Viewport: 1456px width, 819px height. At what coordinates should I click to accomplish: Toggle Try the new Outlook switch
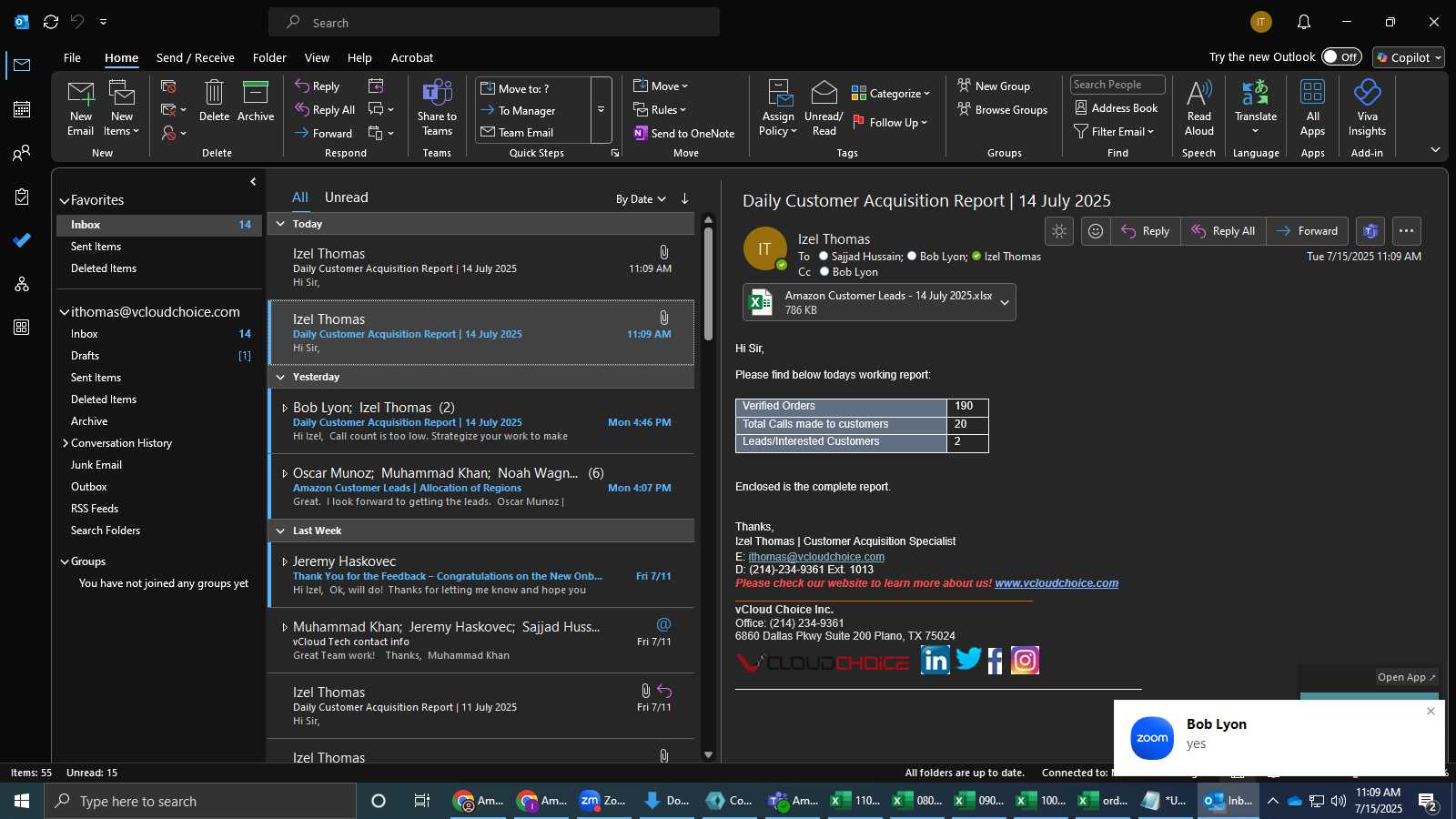pos(1341,56)
